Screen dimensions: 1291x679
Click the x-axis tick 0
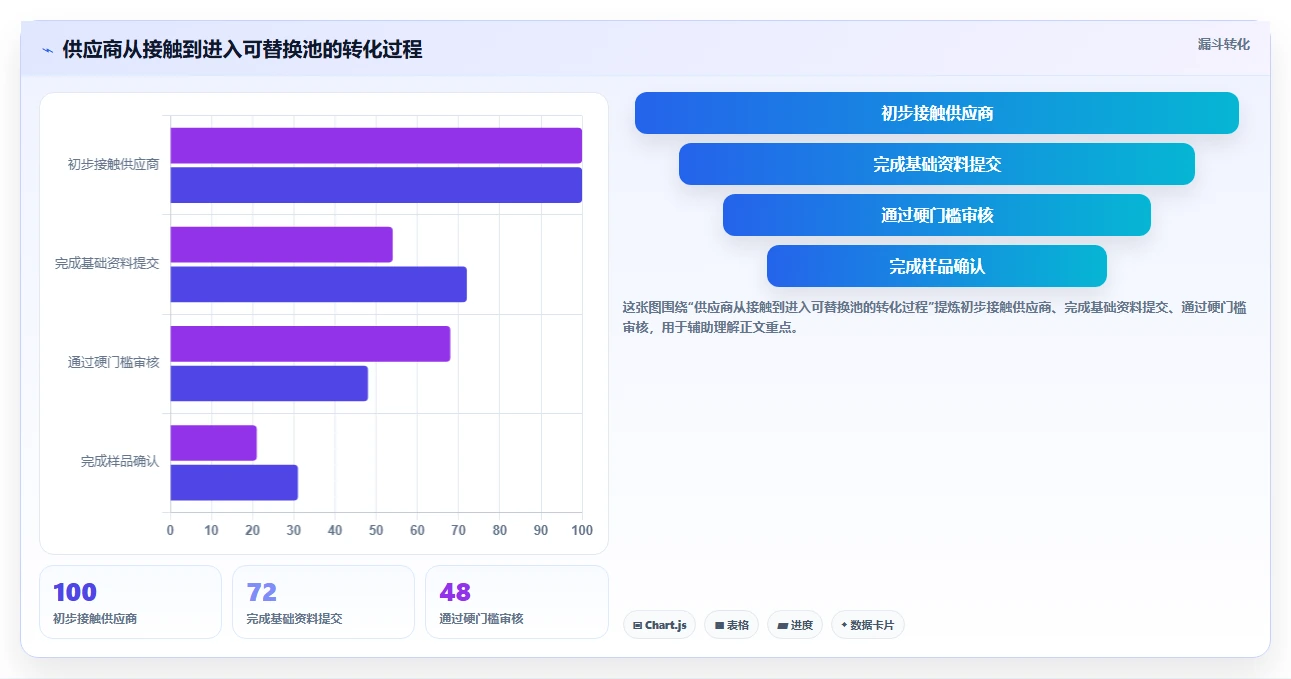pyautogui.click(x=170, y=530)
